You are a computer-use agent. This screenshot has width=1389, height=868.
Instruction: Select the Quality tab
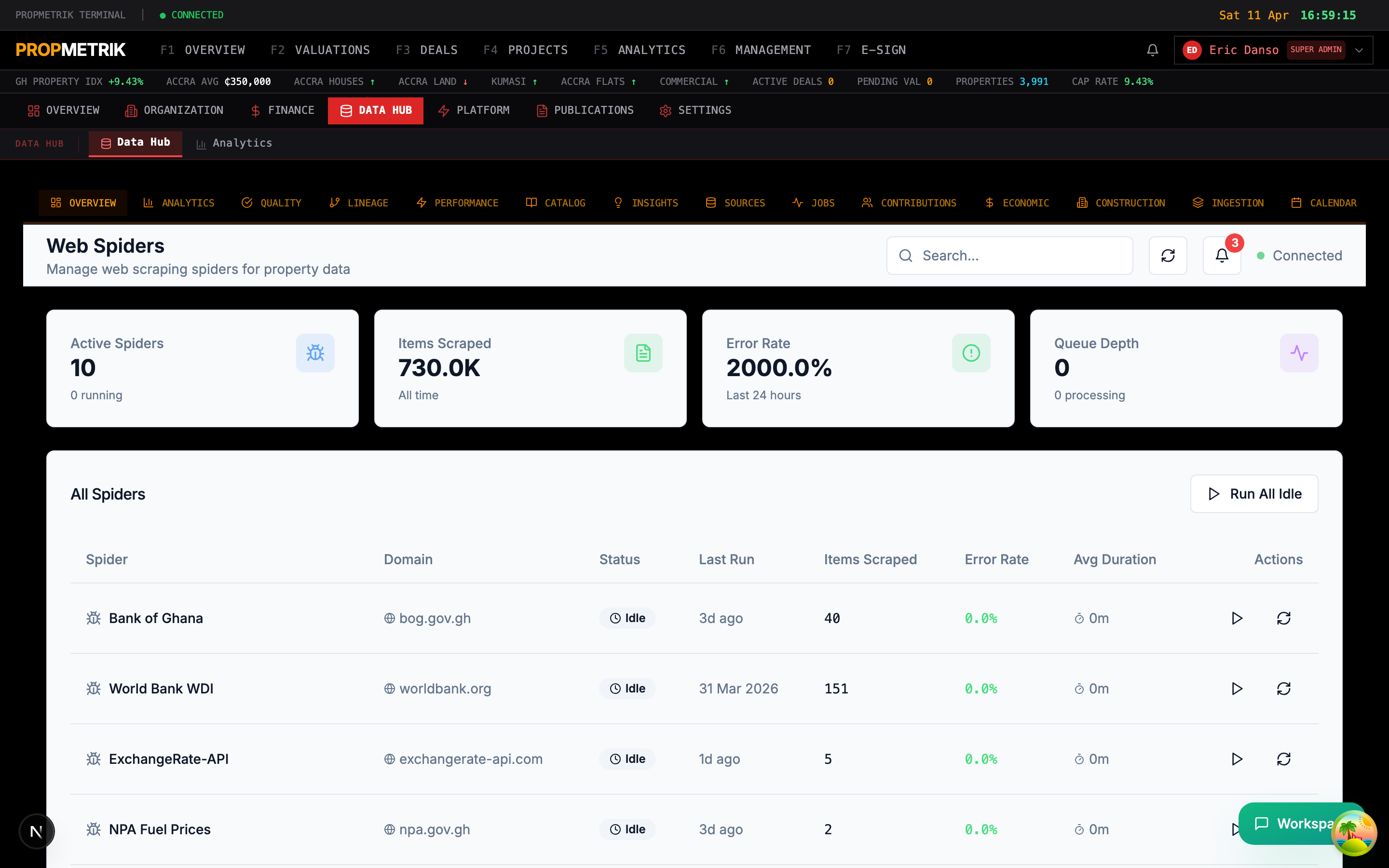[x=272, y=203]
